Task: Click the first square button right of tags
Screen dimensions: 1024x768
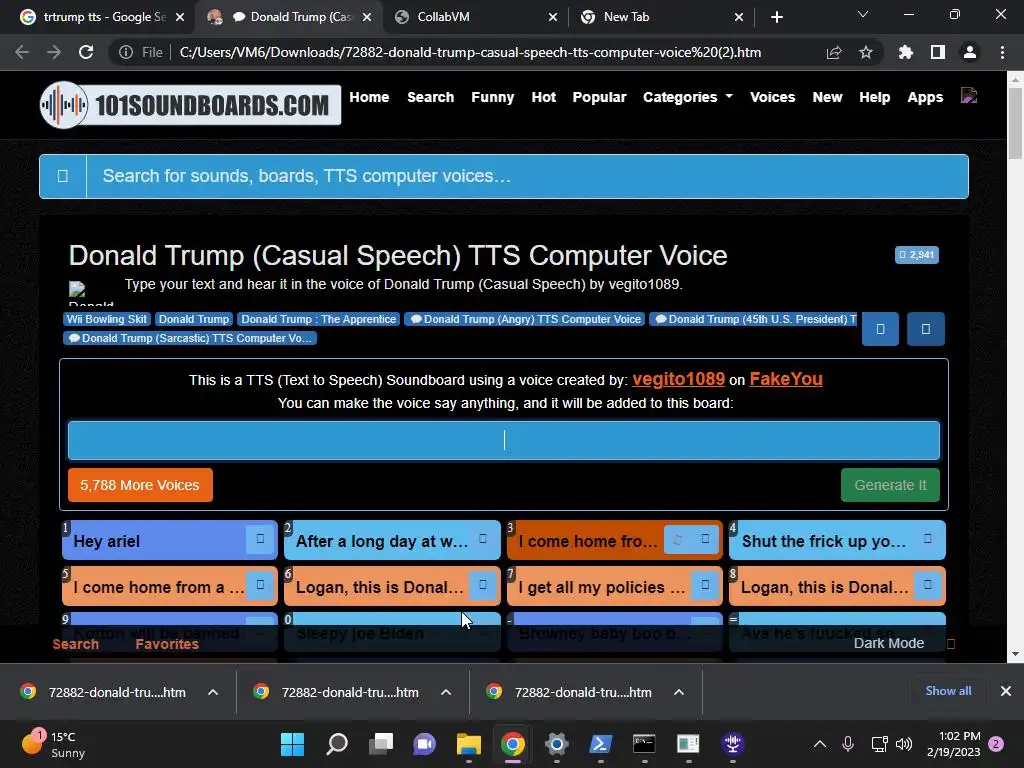Action: (x=880, y=329)
